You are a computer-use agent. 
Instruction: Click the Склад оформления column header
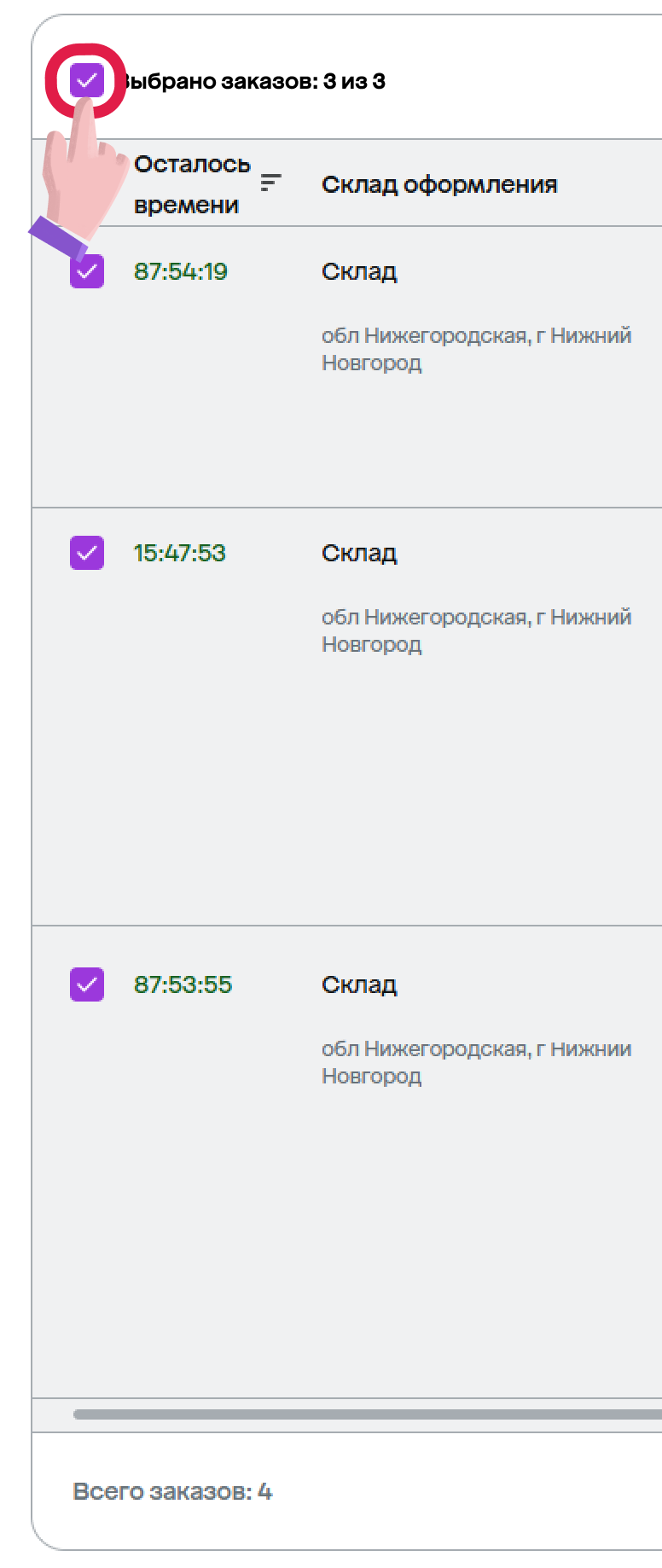[438, 184]
